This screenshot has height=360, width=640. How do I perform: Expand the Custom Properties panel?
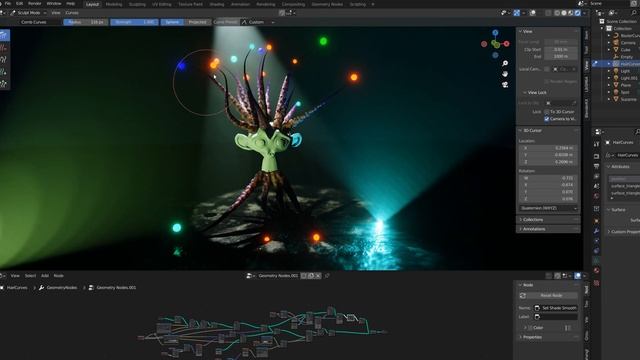(x=623, y=231)
